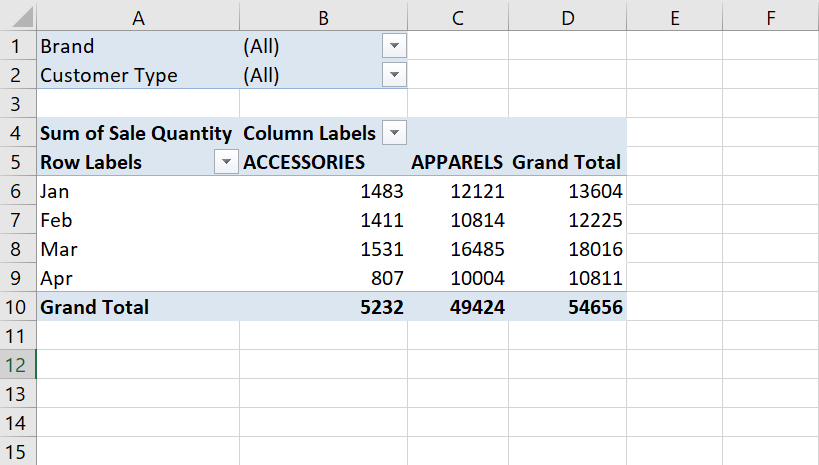Click the Brand label cell
This screenshot has width=819, height=465.
click(x=138, y=46)
